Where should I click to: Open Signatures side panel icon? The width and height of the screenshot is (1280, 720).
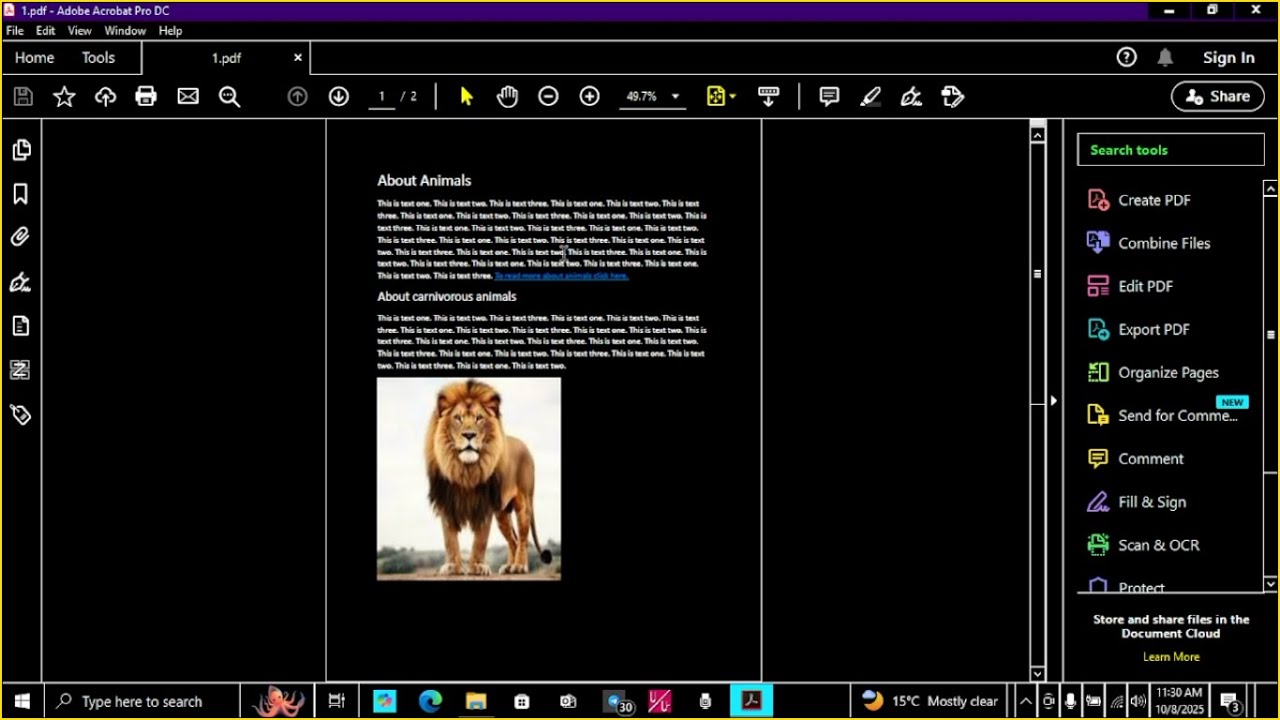pos(21,282)
